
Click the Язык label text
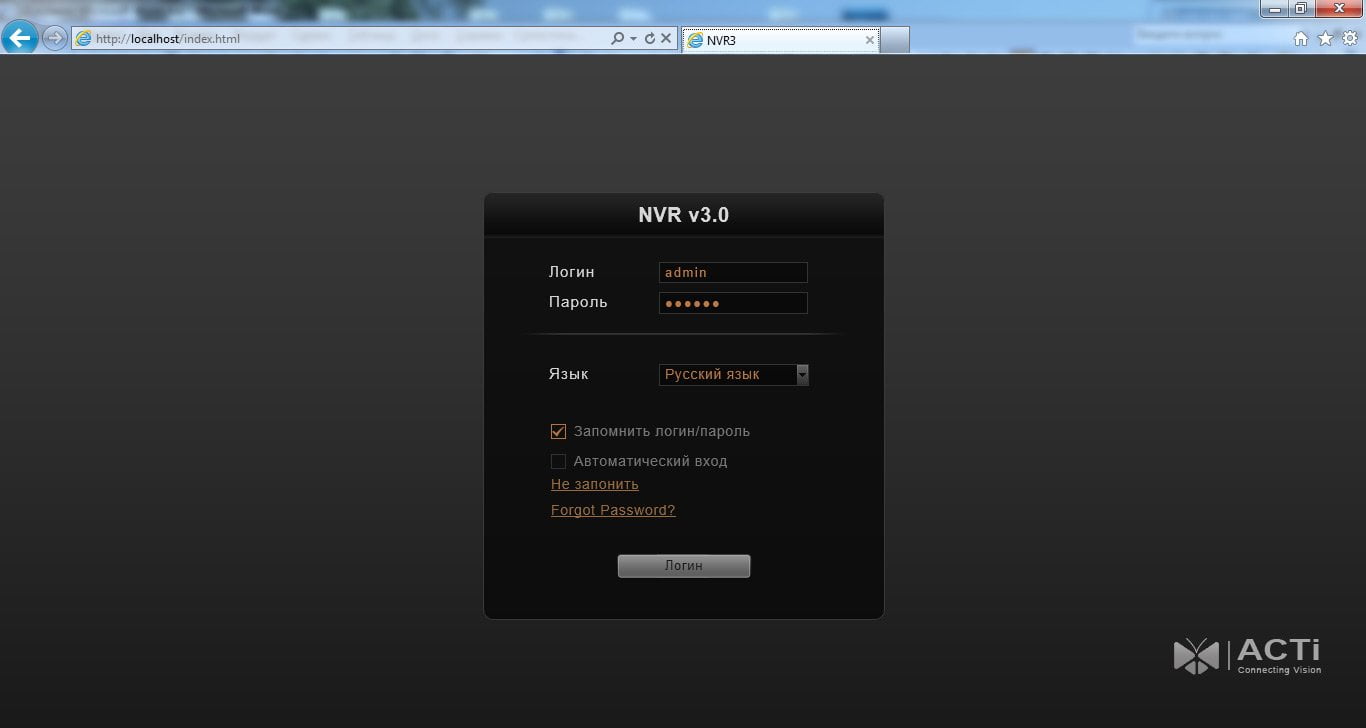click(568, 374)
